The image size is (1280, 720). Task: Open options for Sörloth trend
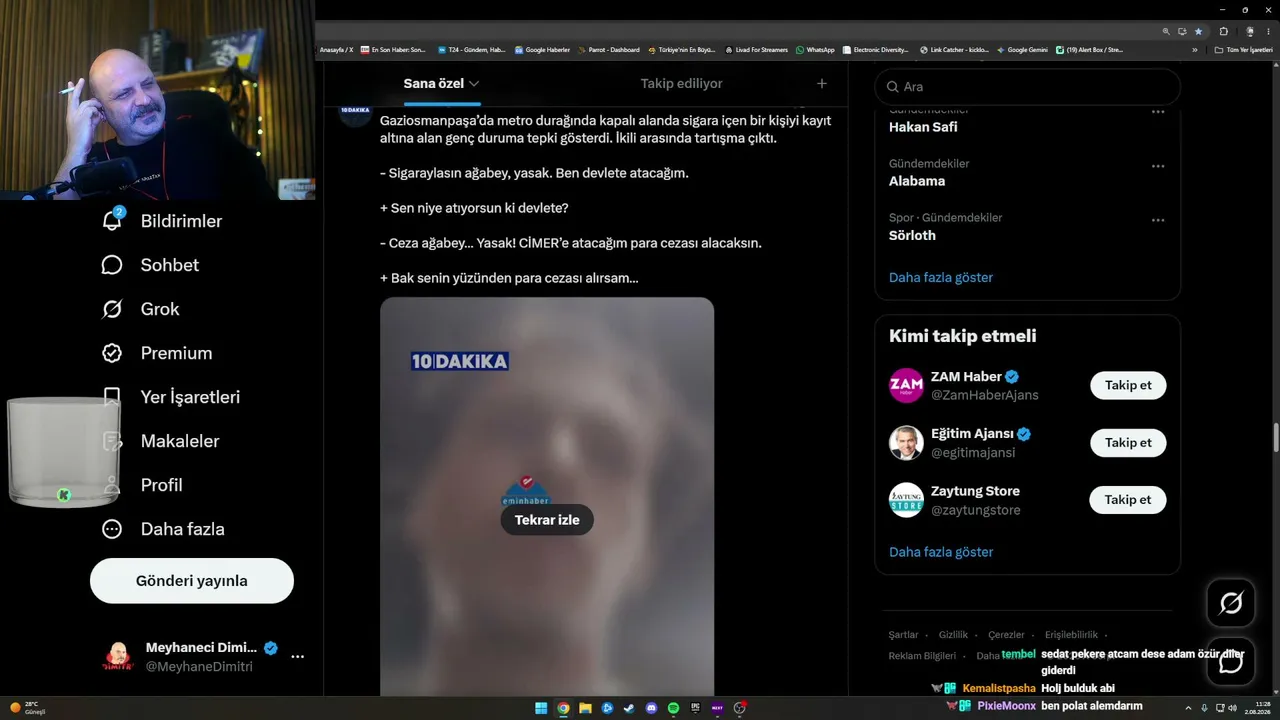point(1158,220)
